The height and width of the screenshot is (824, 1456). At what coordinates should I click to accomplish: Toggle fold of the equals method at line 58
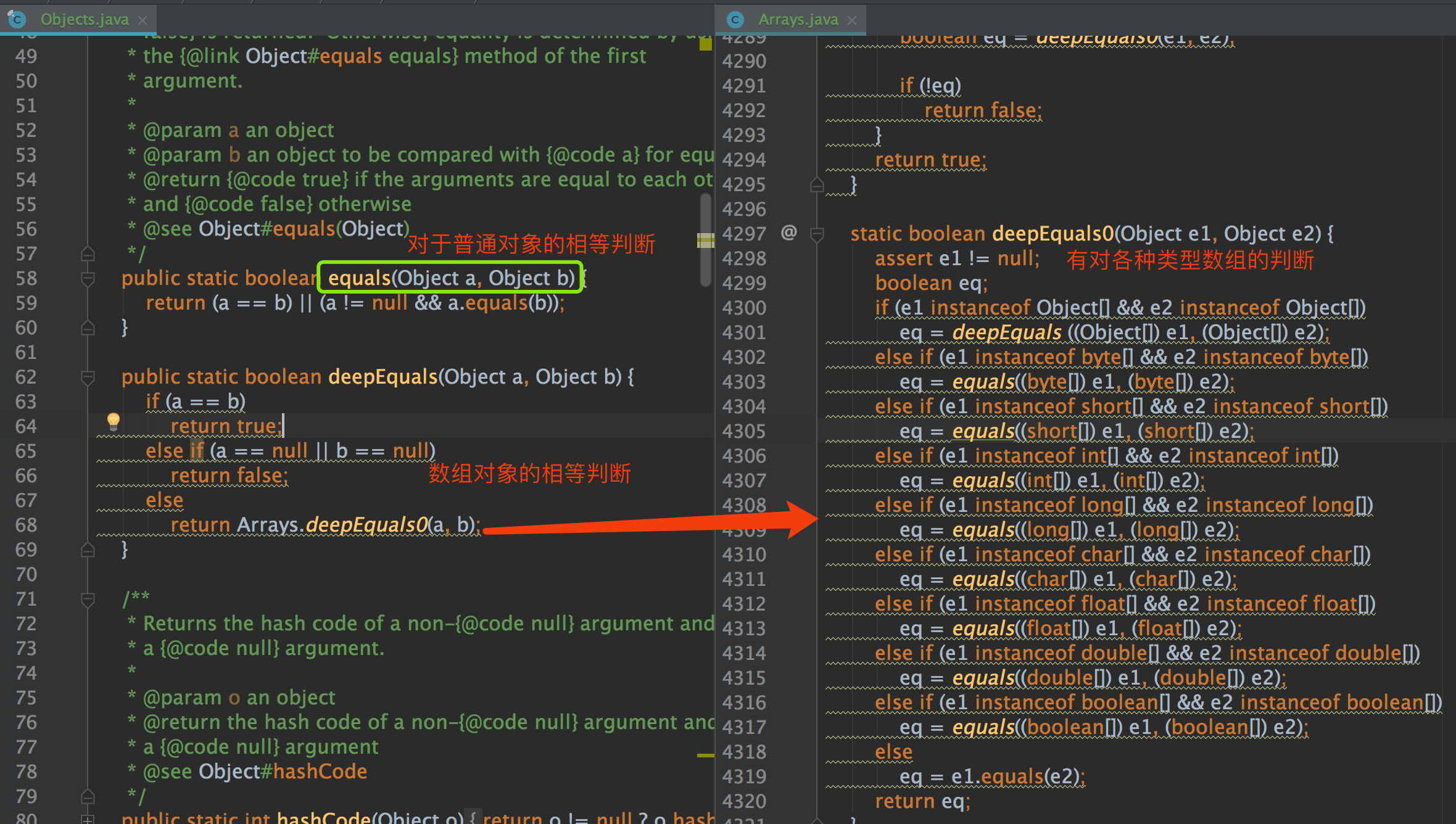88,279
